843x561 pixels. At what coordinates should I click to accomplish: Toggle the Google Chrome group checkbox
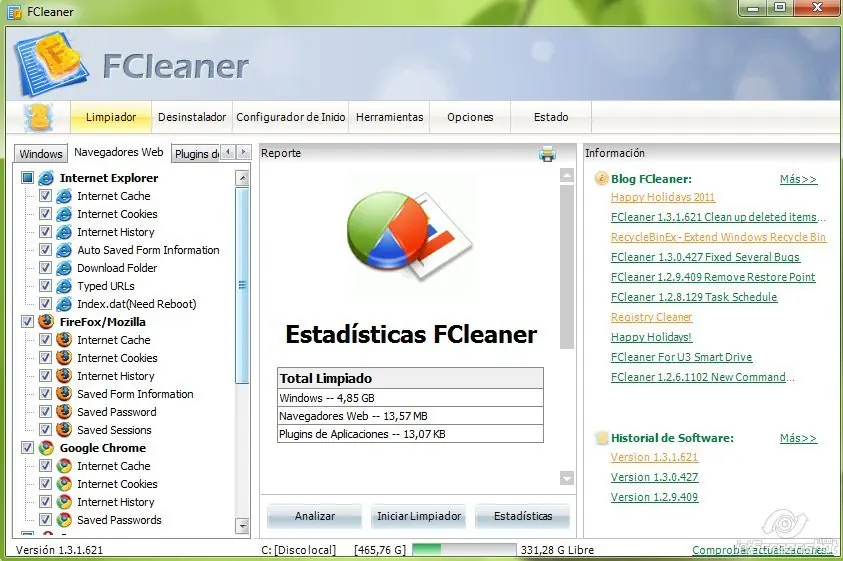27,448
